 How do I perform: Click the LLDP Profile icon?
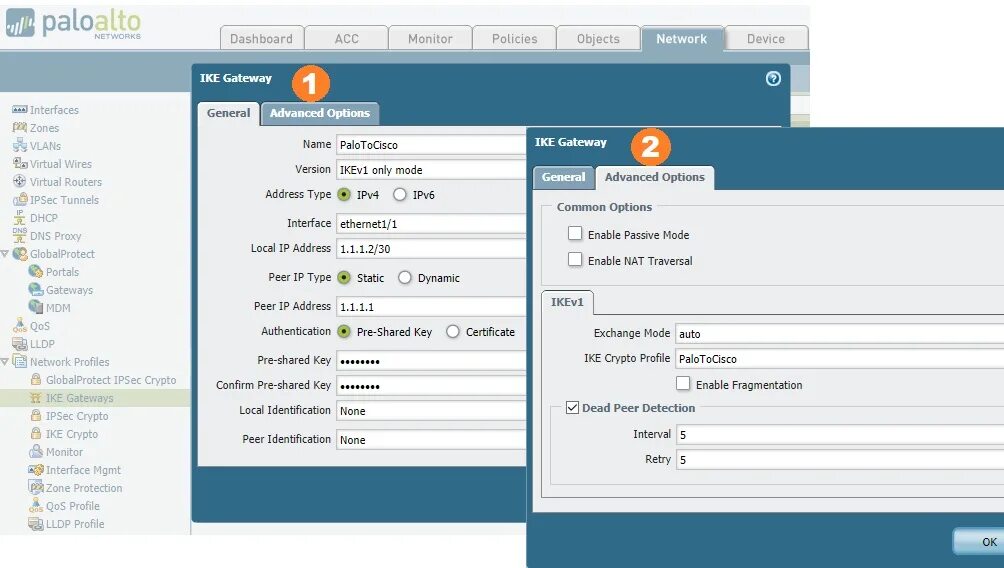pos(36,523)
